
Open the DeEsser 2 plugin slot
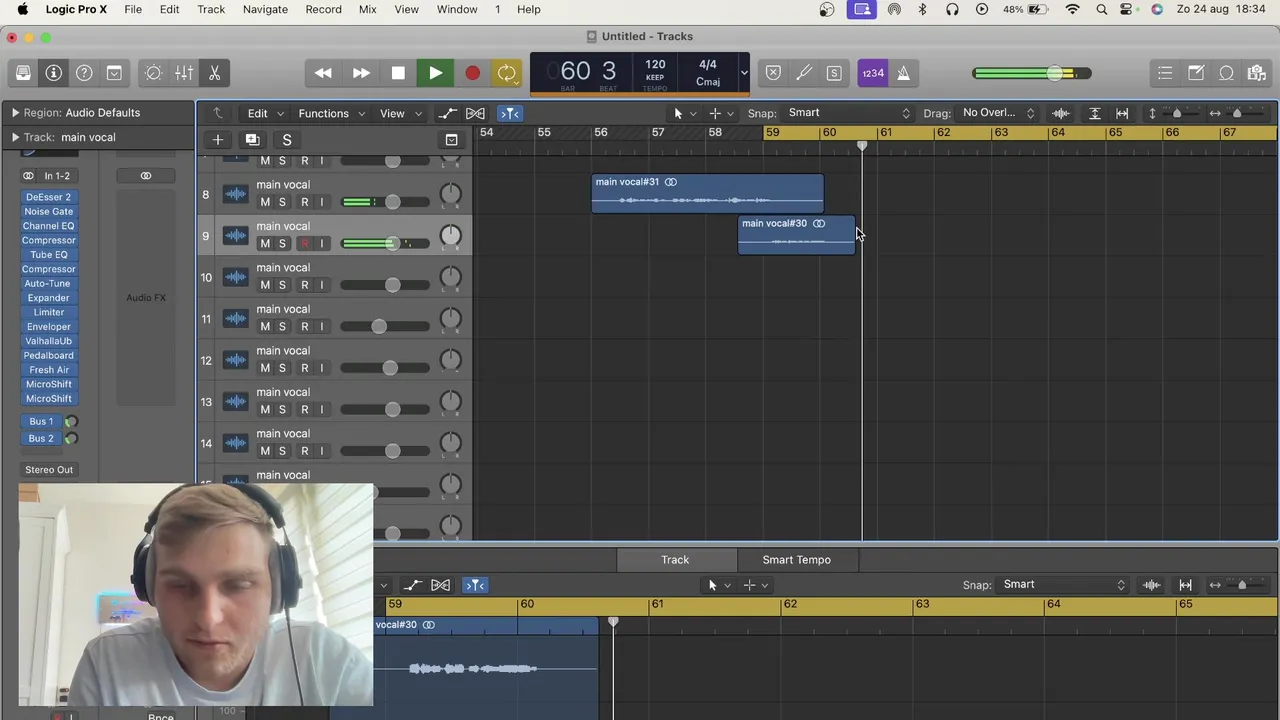tap(48, 197)
